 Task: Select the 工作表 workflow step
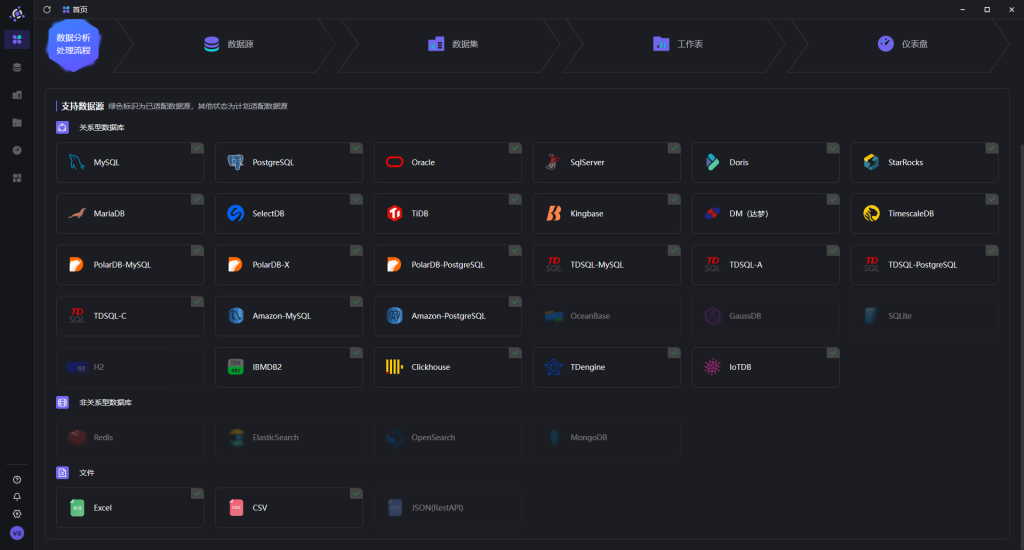pos(677,44)
